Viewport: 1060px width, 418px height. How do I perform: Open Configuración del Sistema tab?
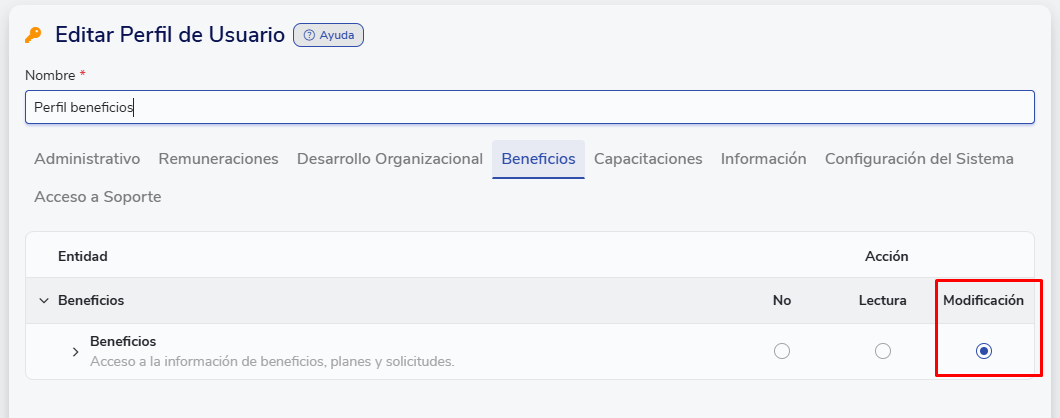pyautogui.click(x=919, y=159)
